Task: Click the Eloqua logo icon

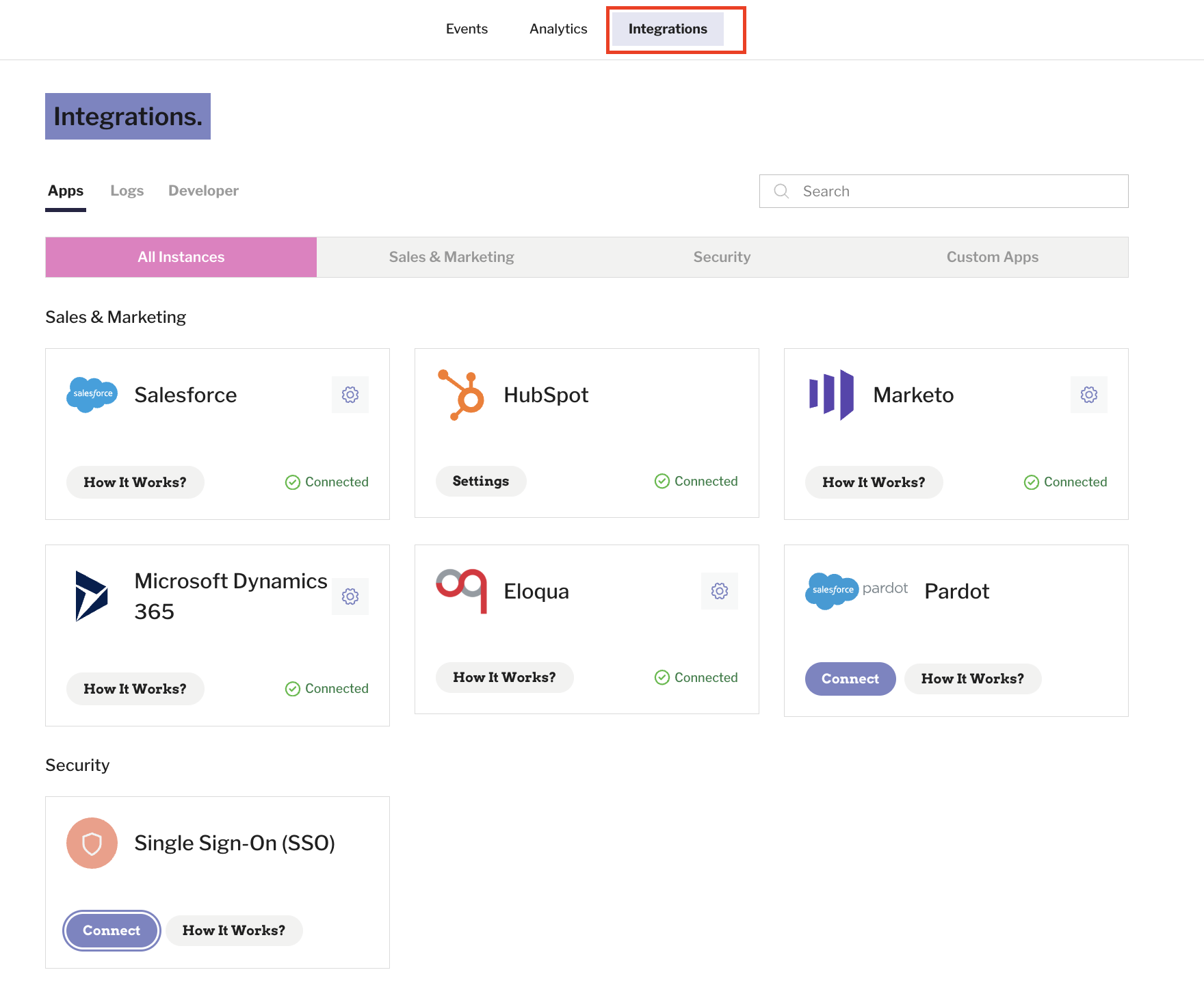Action: (462, 591)
